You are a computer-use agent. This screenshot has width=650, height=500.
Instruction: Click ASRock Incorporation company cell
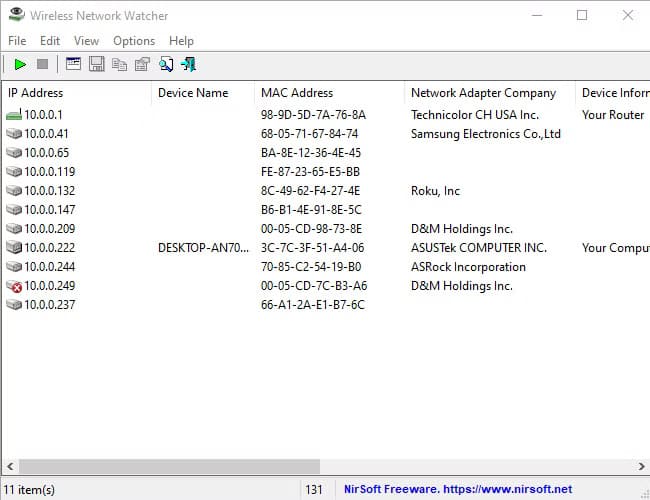468,267
